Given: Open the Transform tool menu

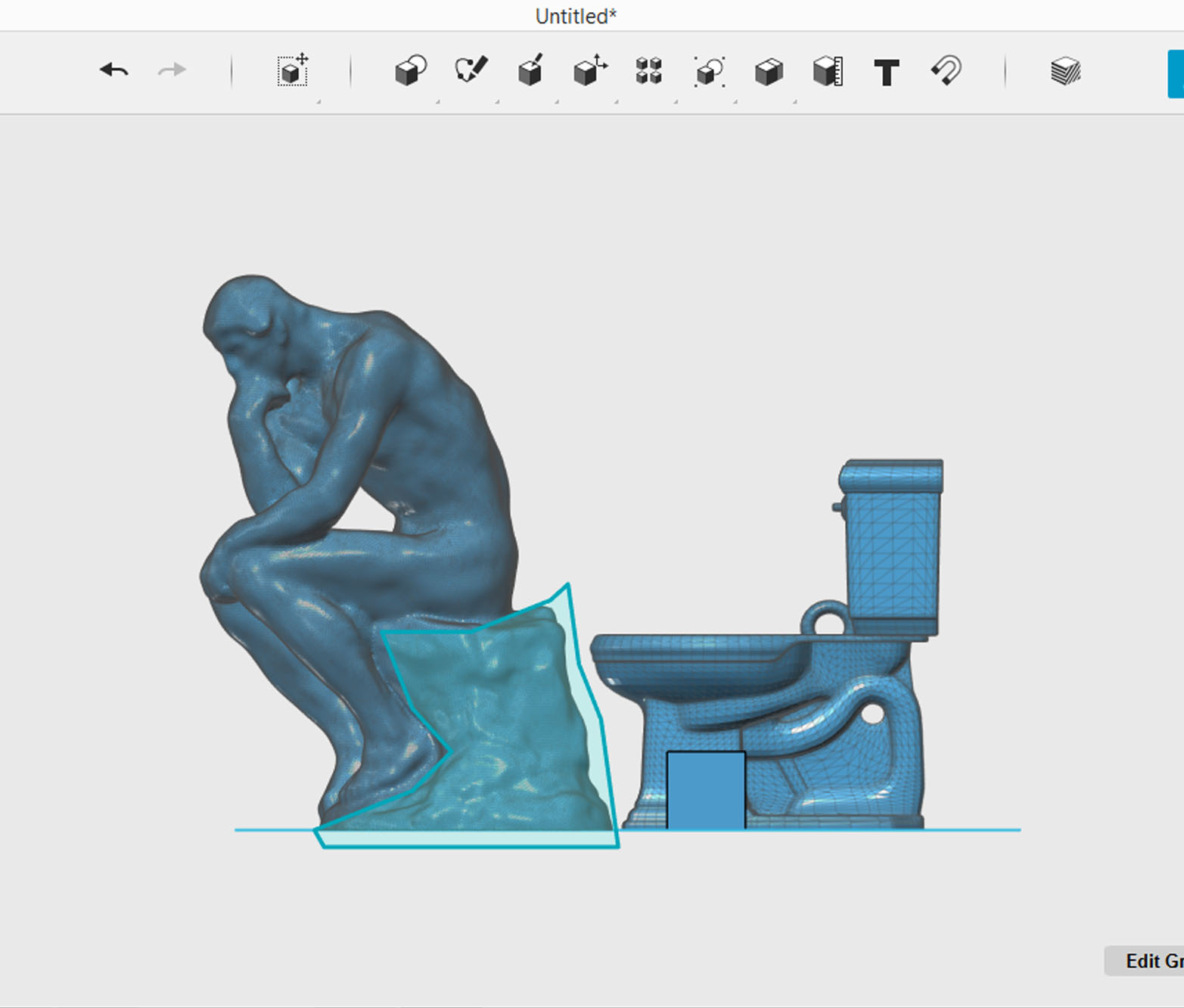Looking at the screenshot, I should click(x=293, y=70).
